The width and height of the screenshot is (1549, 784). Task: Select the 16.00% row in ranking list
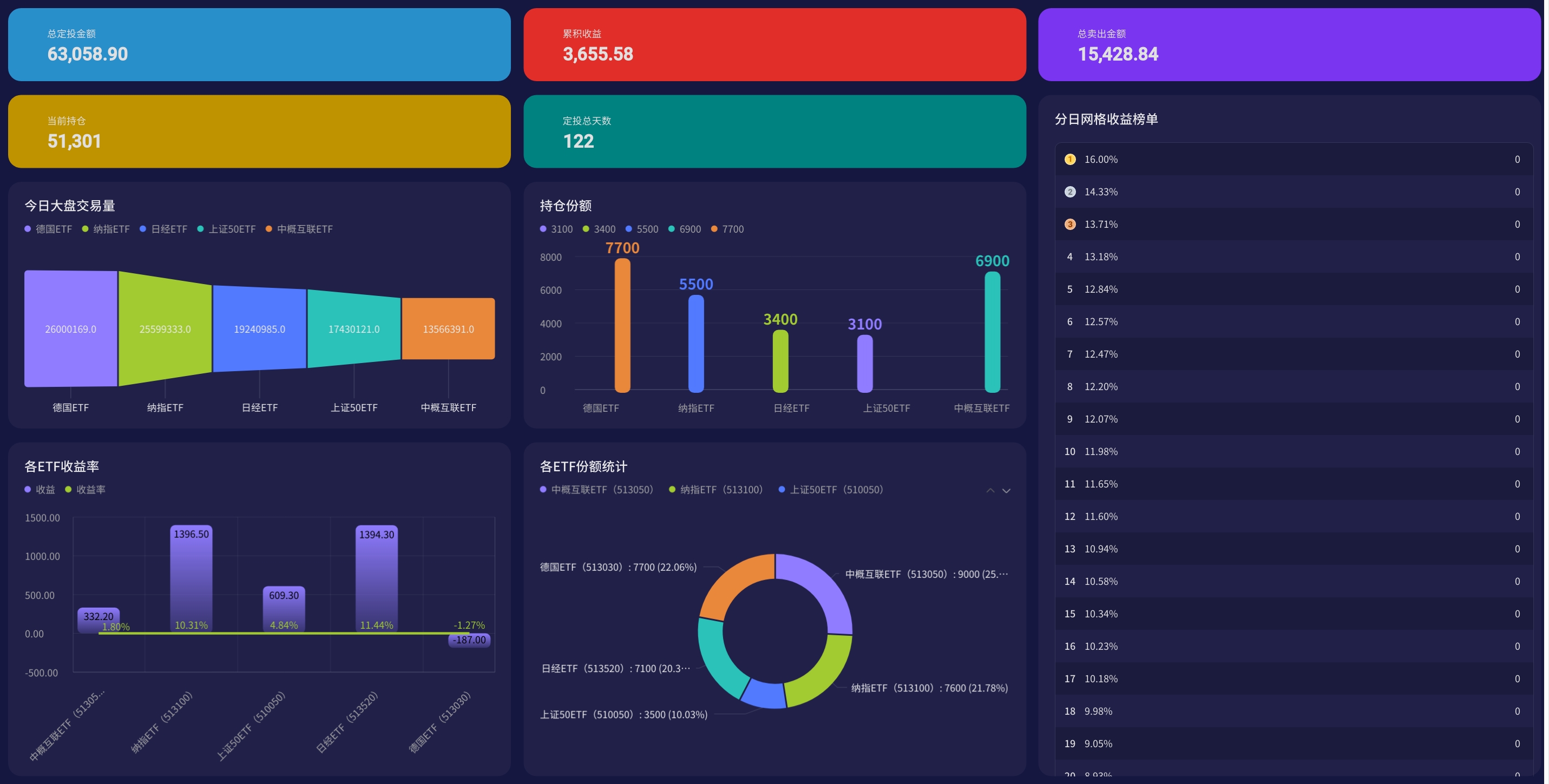1293,159
